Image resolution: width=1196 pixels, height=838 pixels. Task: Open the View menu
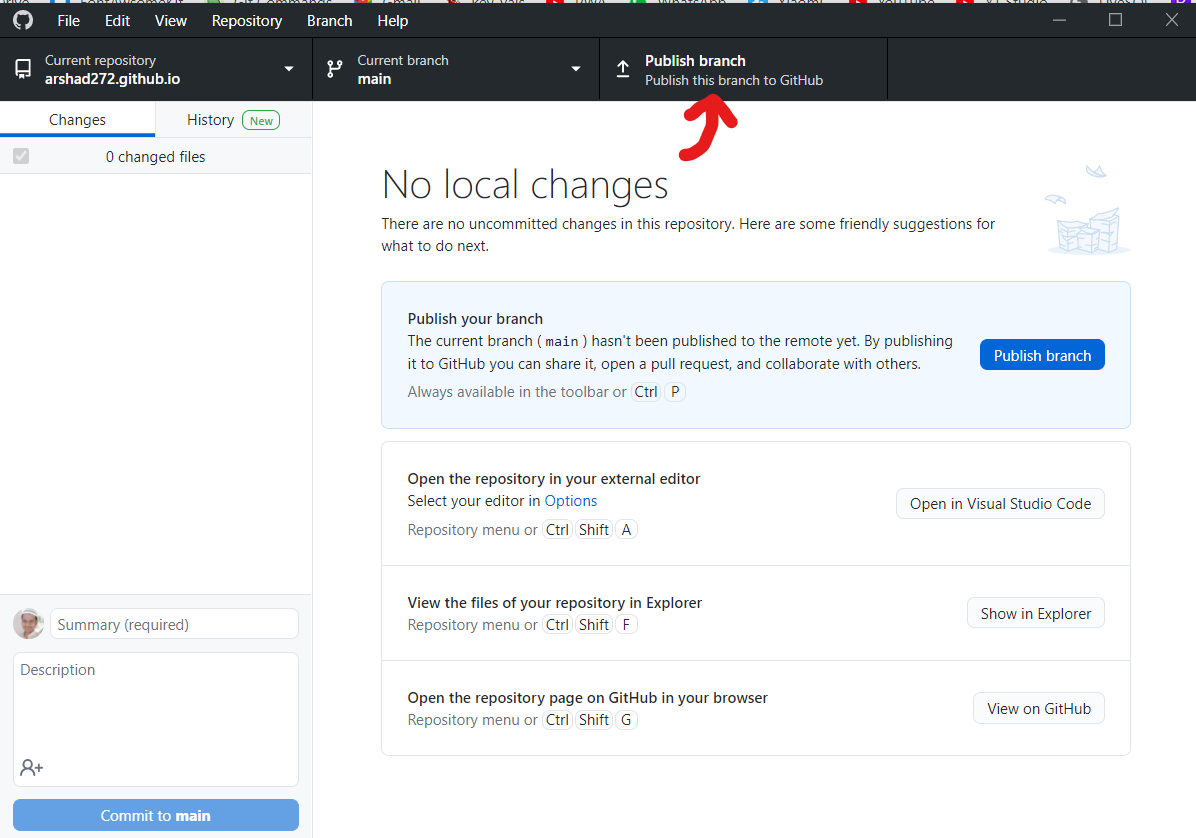tap(170, 21)
